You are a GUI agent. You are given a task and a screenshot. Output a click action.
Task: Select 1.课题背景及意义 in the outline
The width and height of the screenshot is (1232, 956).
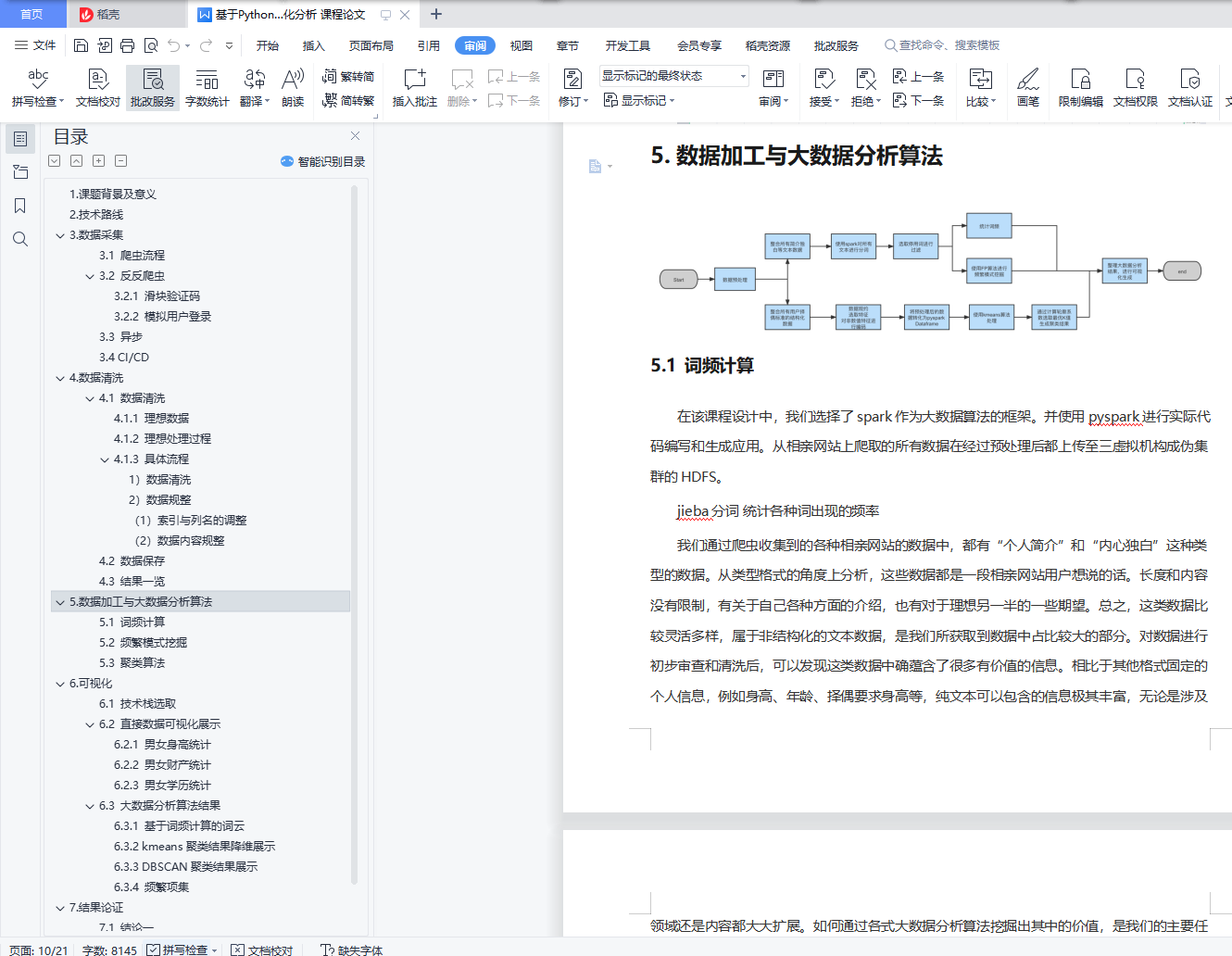(113, 195)
